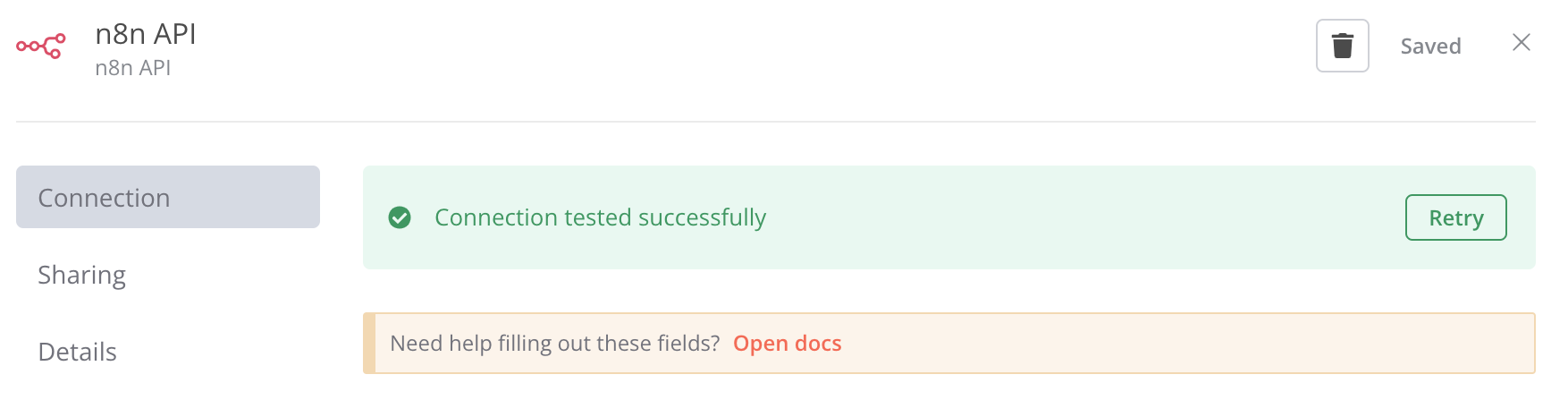Click the orange accent bar on help notice
Viewport: 1568px width, 417px height.
pos(369,344)
